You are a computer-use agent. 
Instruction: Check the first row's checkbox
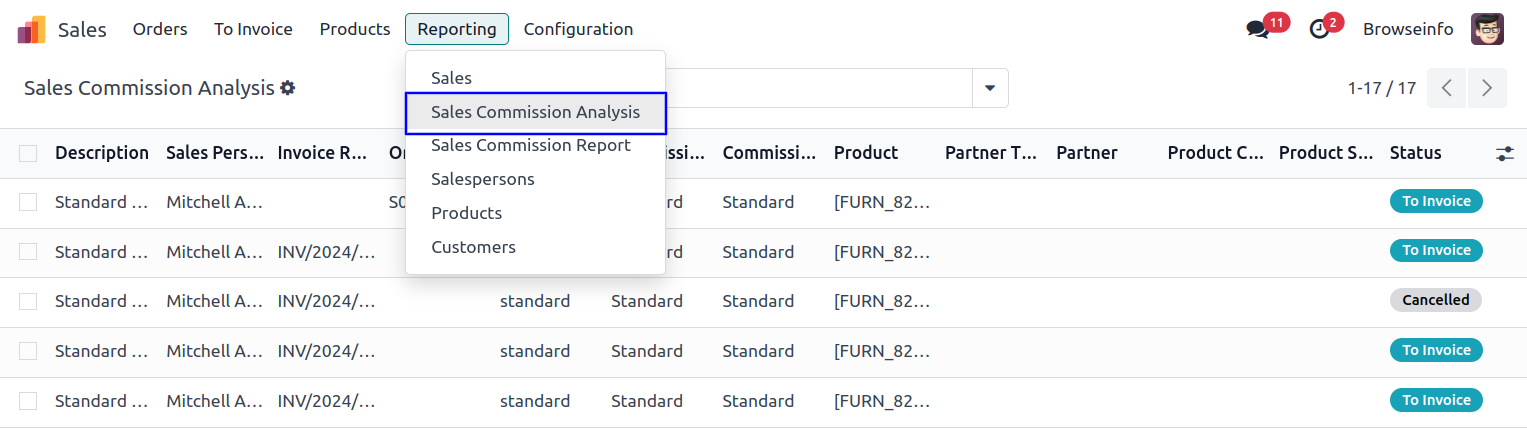(x=28, y=202)
